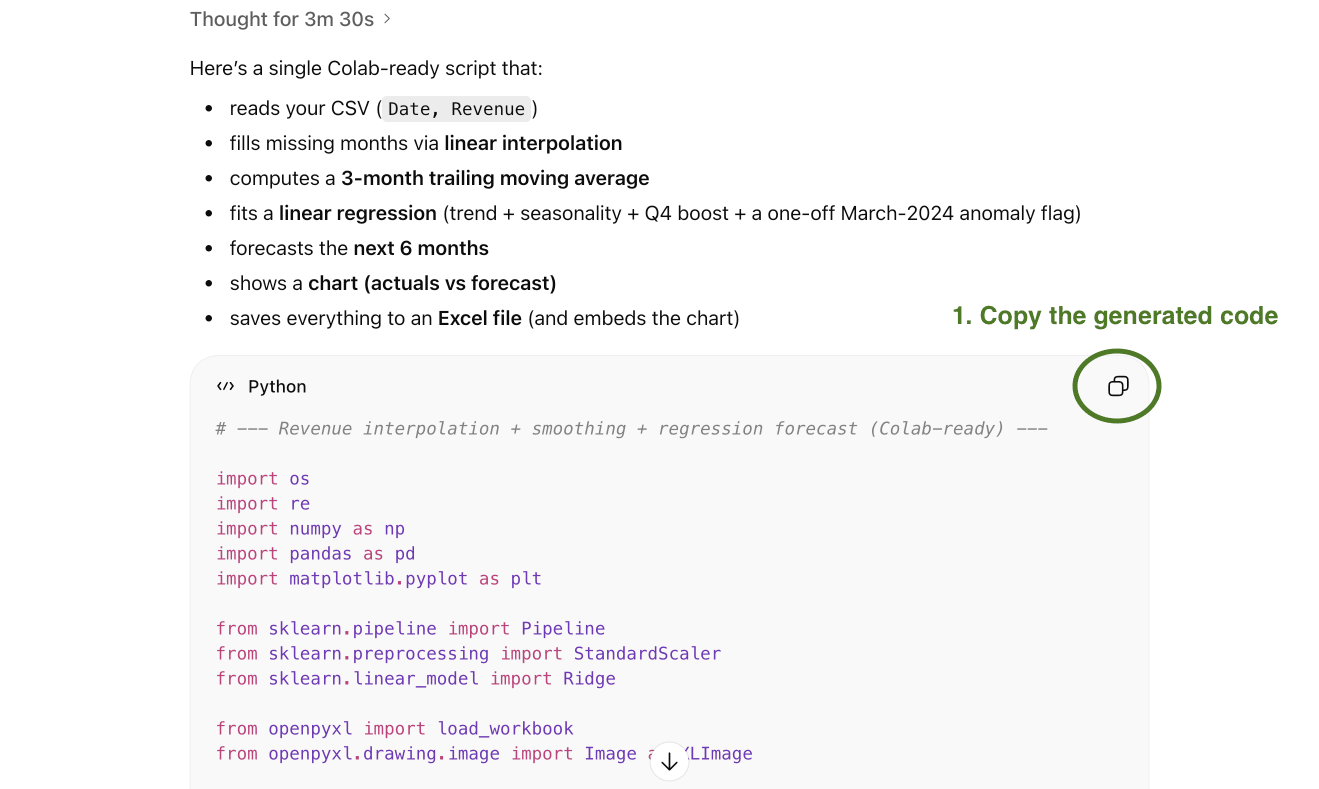Click the "3-month trailing moving average" text
The height and width of the screenshot is (789, 1319).
(495, 179)
